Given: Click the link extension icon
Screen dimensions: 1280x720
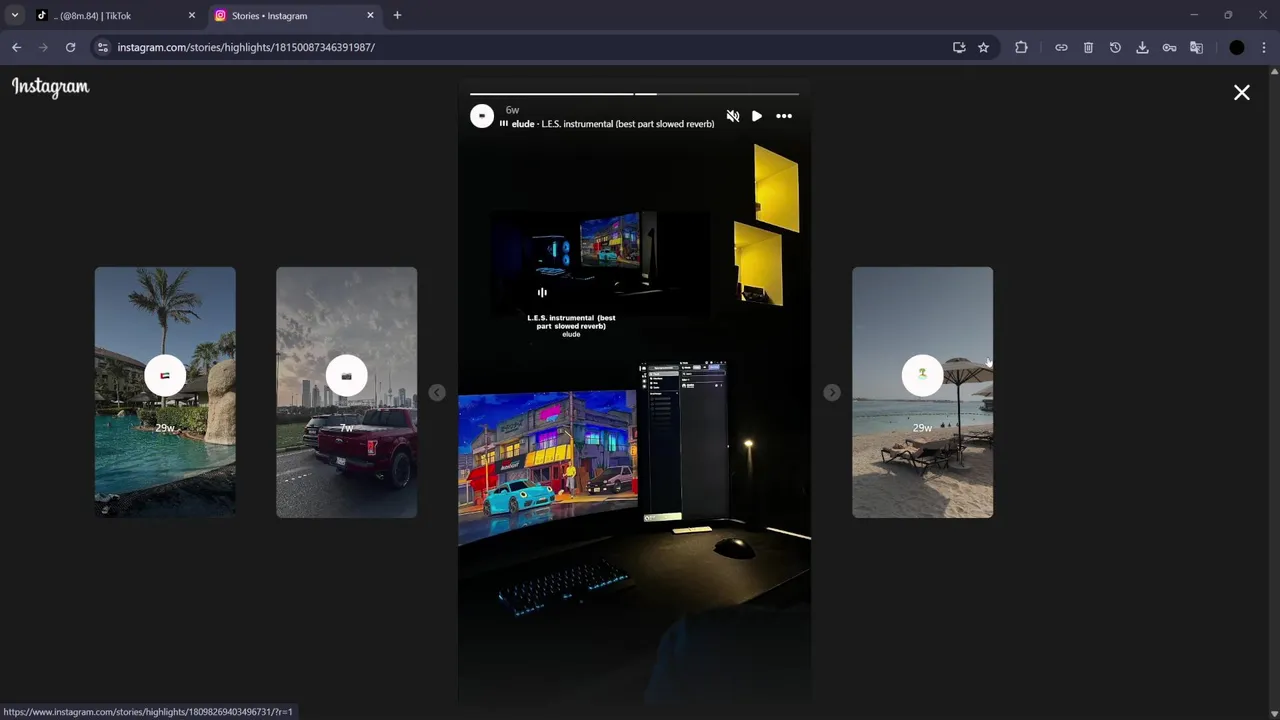Looking at the screenshot, I should pos(1061,47).
